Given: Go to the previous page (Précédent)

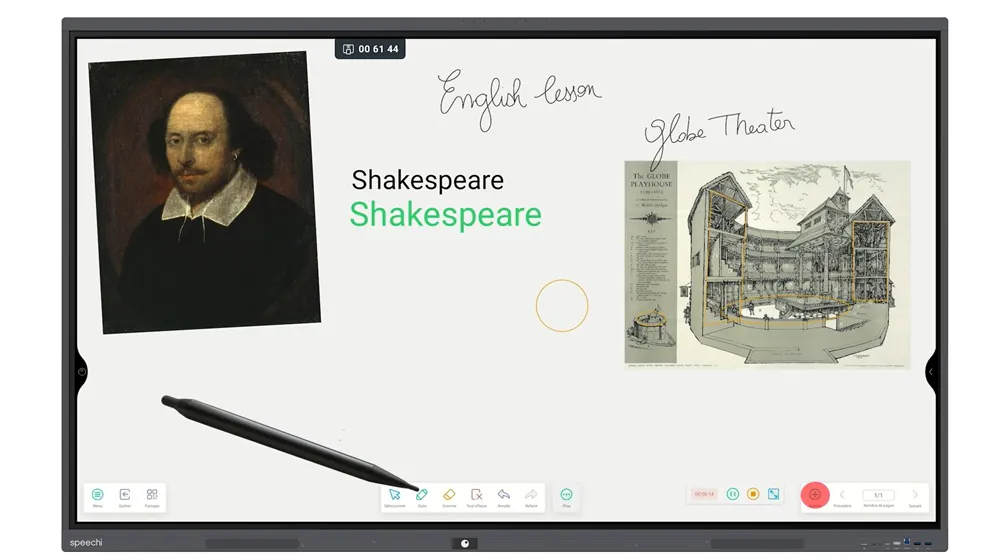Looking at the screenshot, I should tap(842, 495).
